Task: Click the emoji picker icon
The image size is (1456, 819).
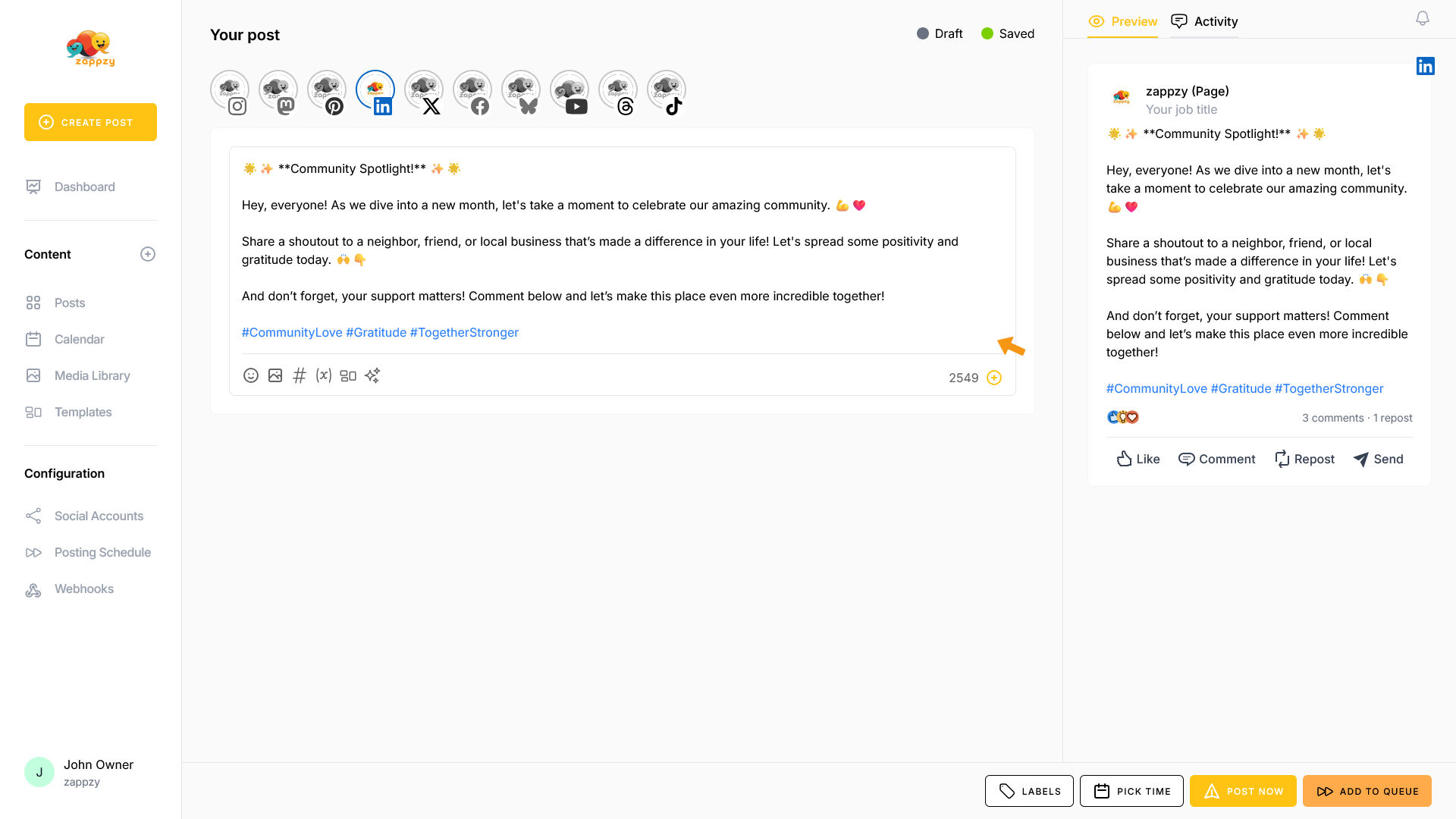Action: [x=251, y=375]
